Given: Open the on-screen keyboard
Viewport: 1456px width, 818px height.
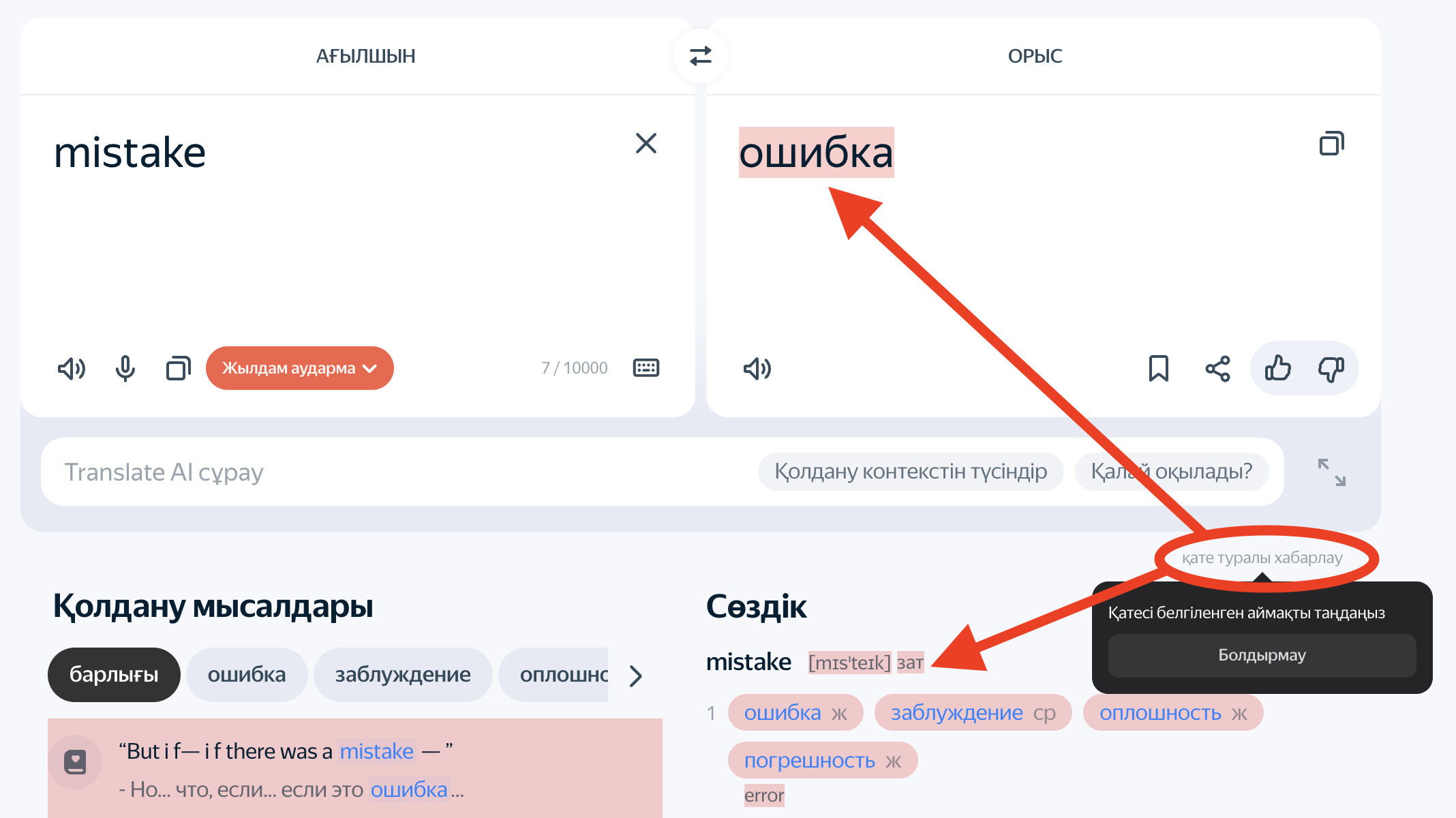Looking at the screenshot, I should click(646, 368).
